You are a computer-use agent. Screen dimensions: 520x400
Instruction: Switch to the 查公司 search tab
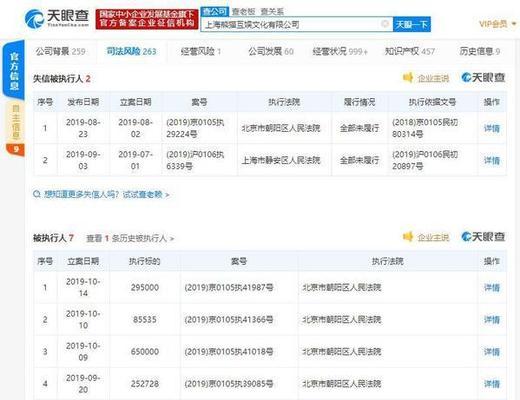tap(214, 12)
